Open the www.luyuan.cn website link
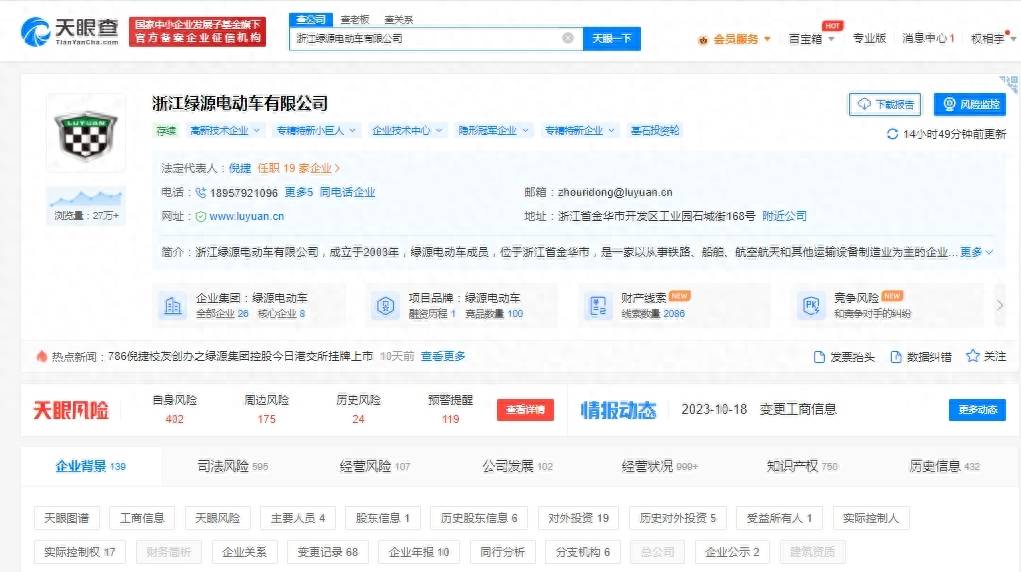The width and height of the screenshot is (1021, 572). 246,216
